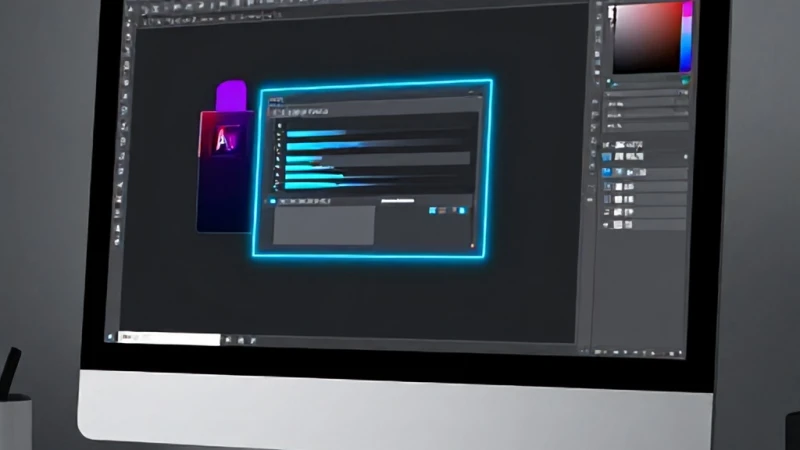Click the white progress line in glowing panel
This screenshot has height=450, width=800.
point(397,201)
